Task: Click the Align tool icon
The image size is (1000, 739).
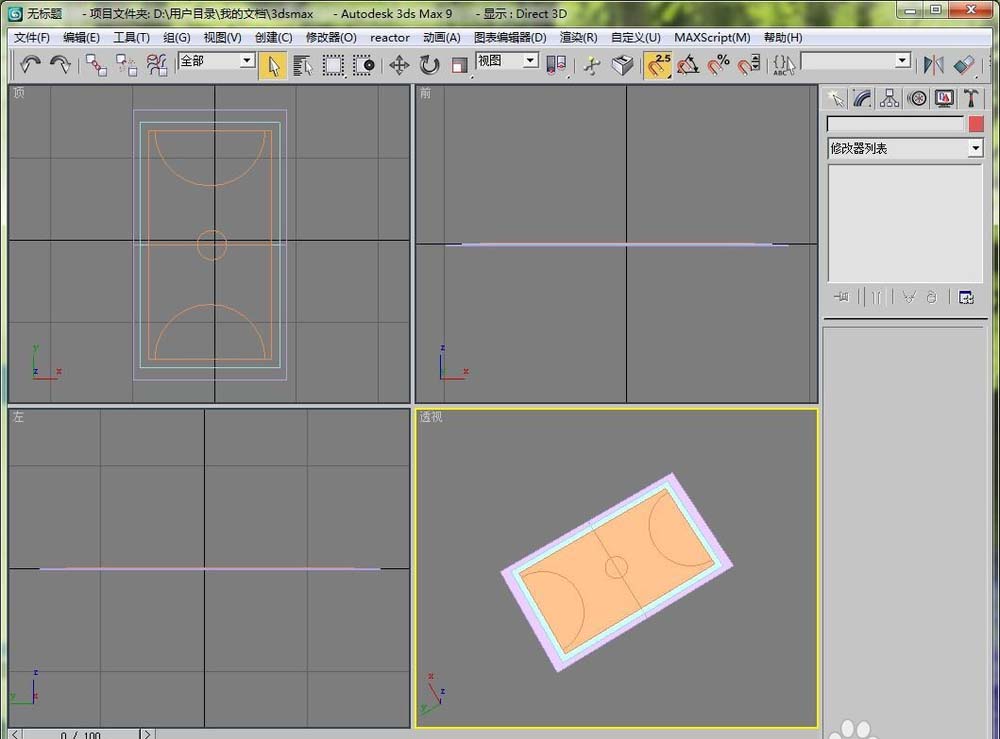Action: click(x=964, y=65)
